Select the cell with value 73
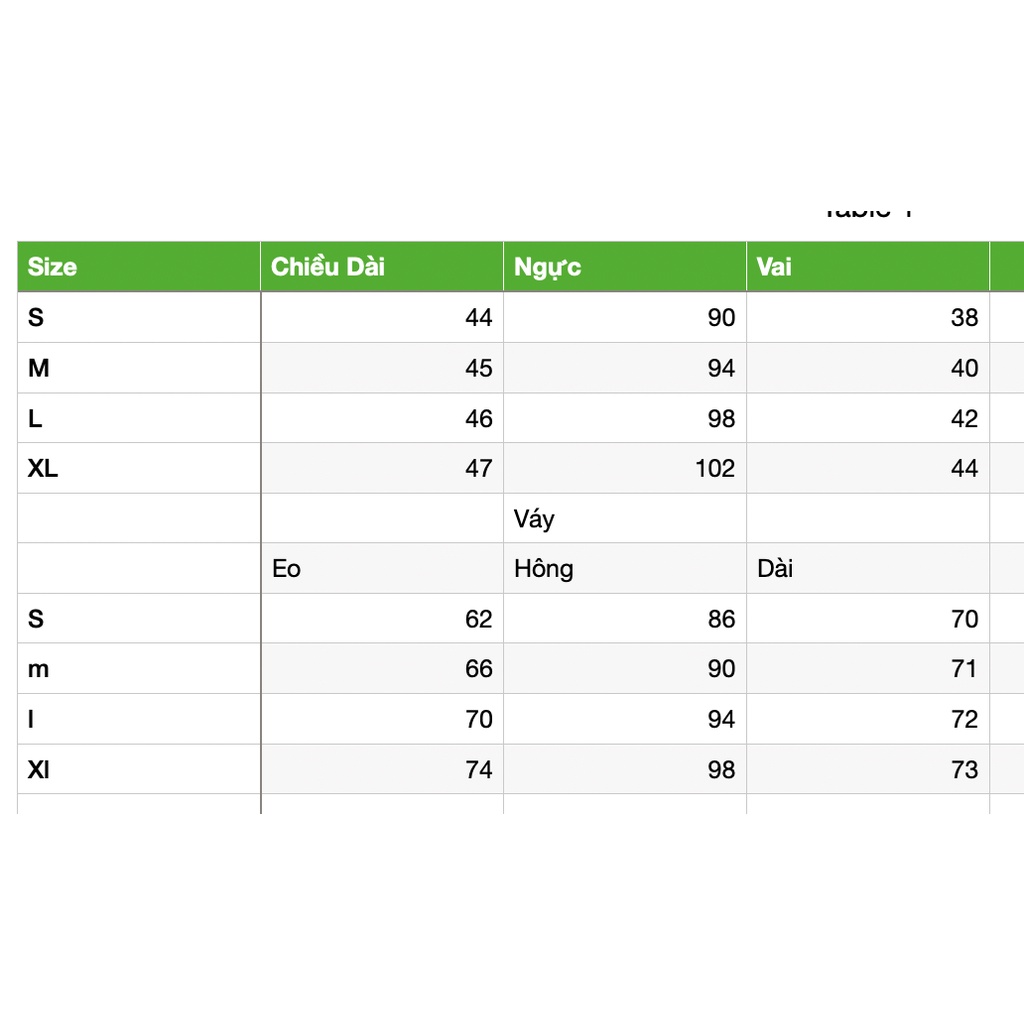Viewport: 1024px width, 1024px height. [868, 769]
